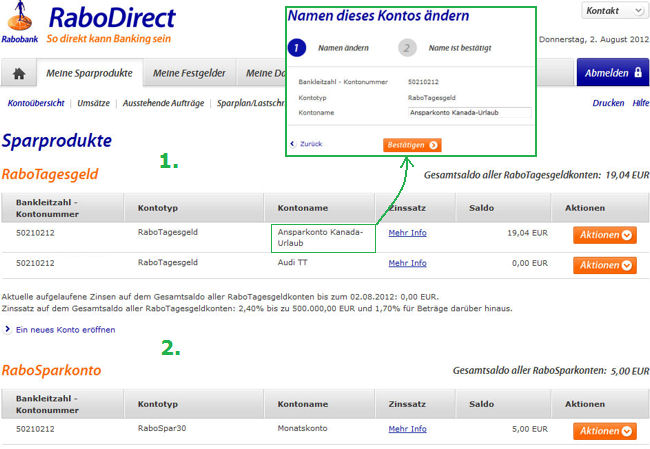Image resolution: width=650 pixels, height=449 pixels.
Task: Click the 19,04 EUR balance cell
Action: tap(527, 233)
